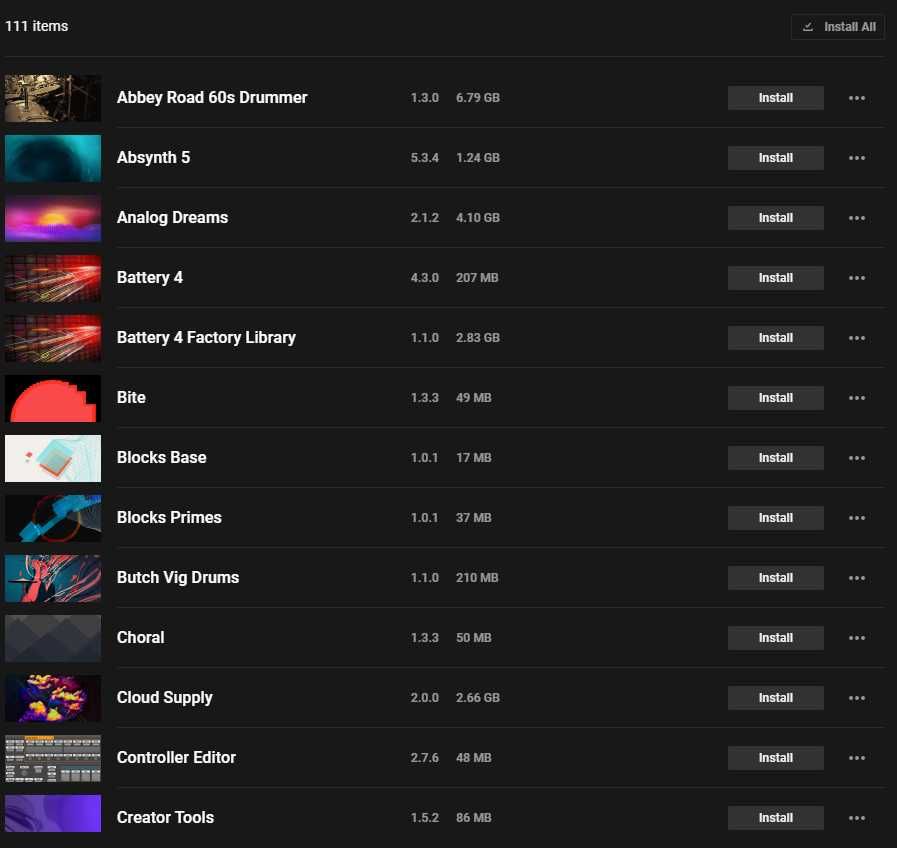Click the Butch Vig Drums artwork thumbnail
This screenshot has width=897, height=848.
pos(53,578)
